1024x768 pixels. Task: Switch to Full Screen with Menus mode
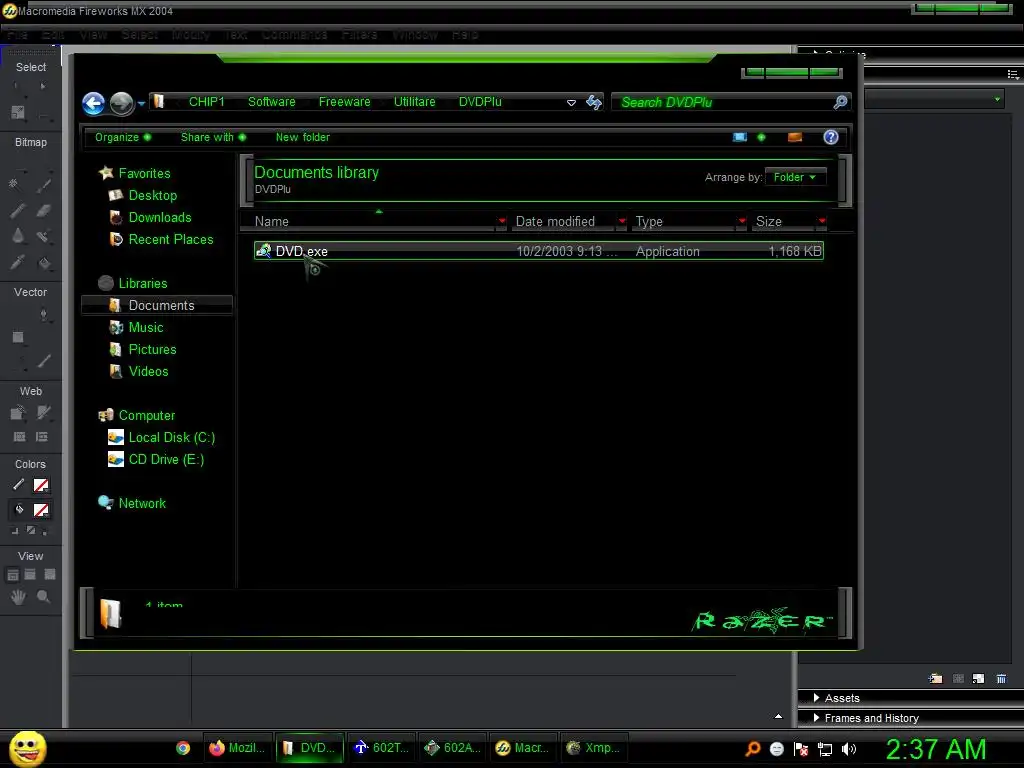[30, 575]
